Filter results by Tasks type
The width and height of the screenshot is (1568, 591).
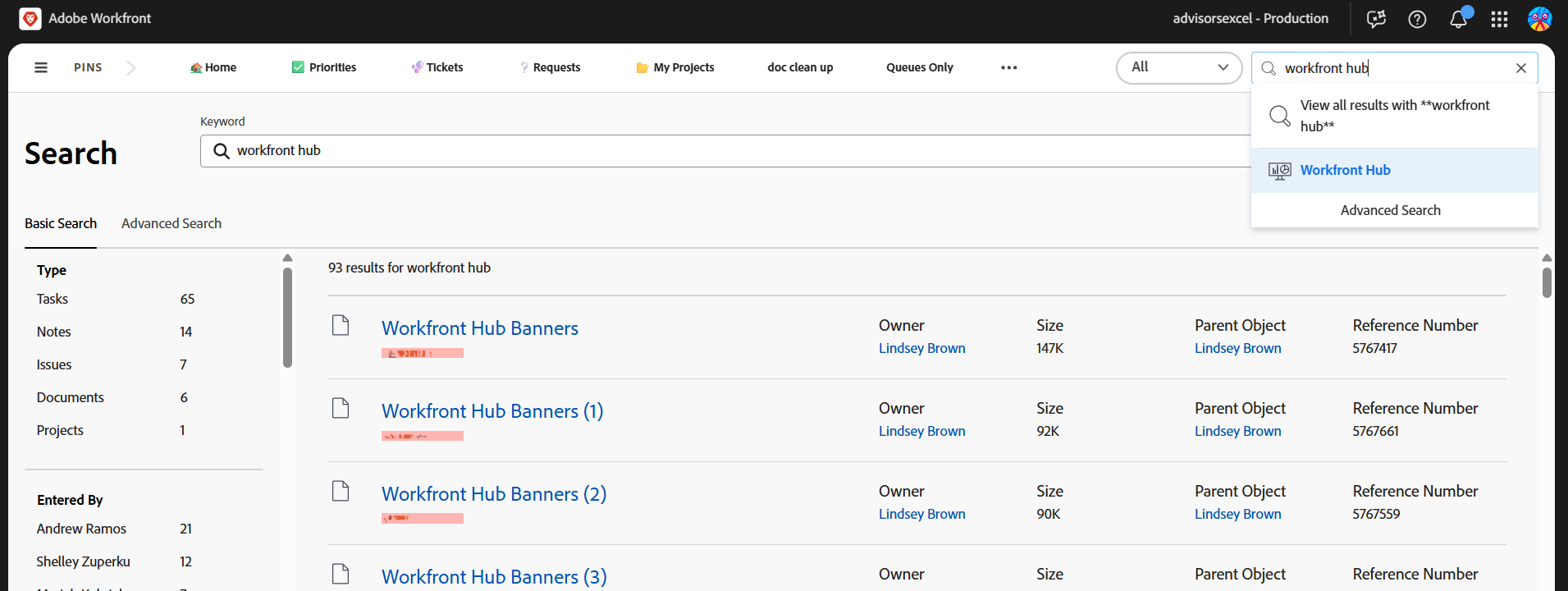click(53, 299)
